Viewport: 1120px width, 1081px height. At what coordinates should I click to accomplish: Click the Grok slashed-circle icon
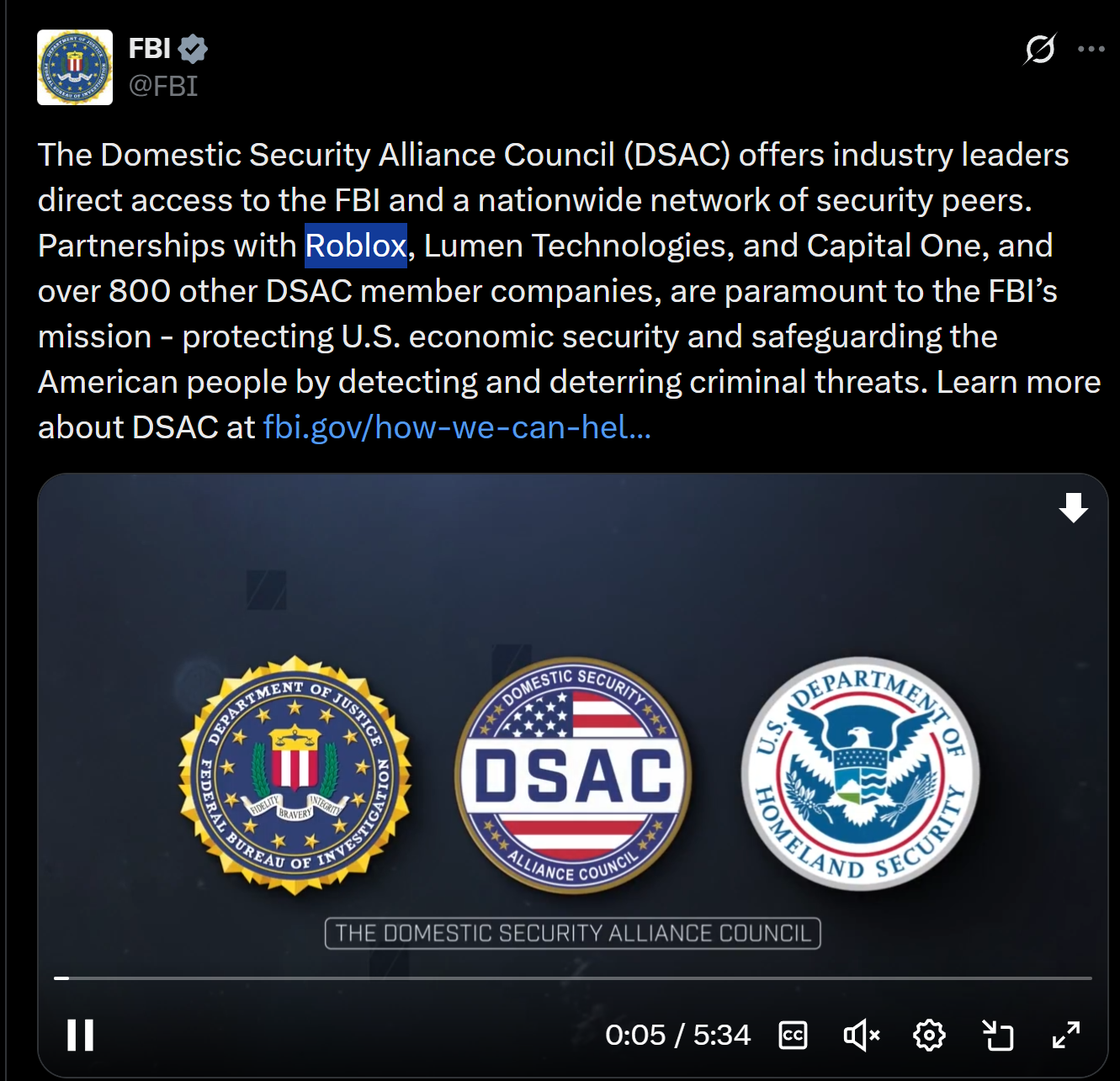(1040, 49)
